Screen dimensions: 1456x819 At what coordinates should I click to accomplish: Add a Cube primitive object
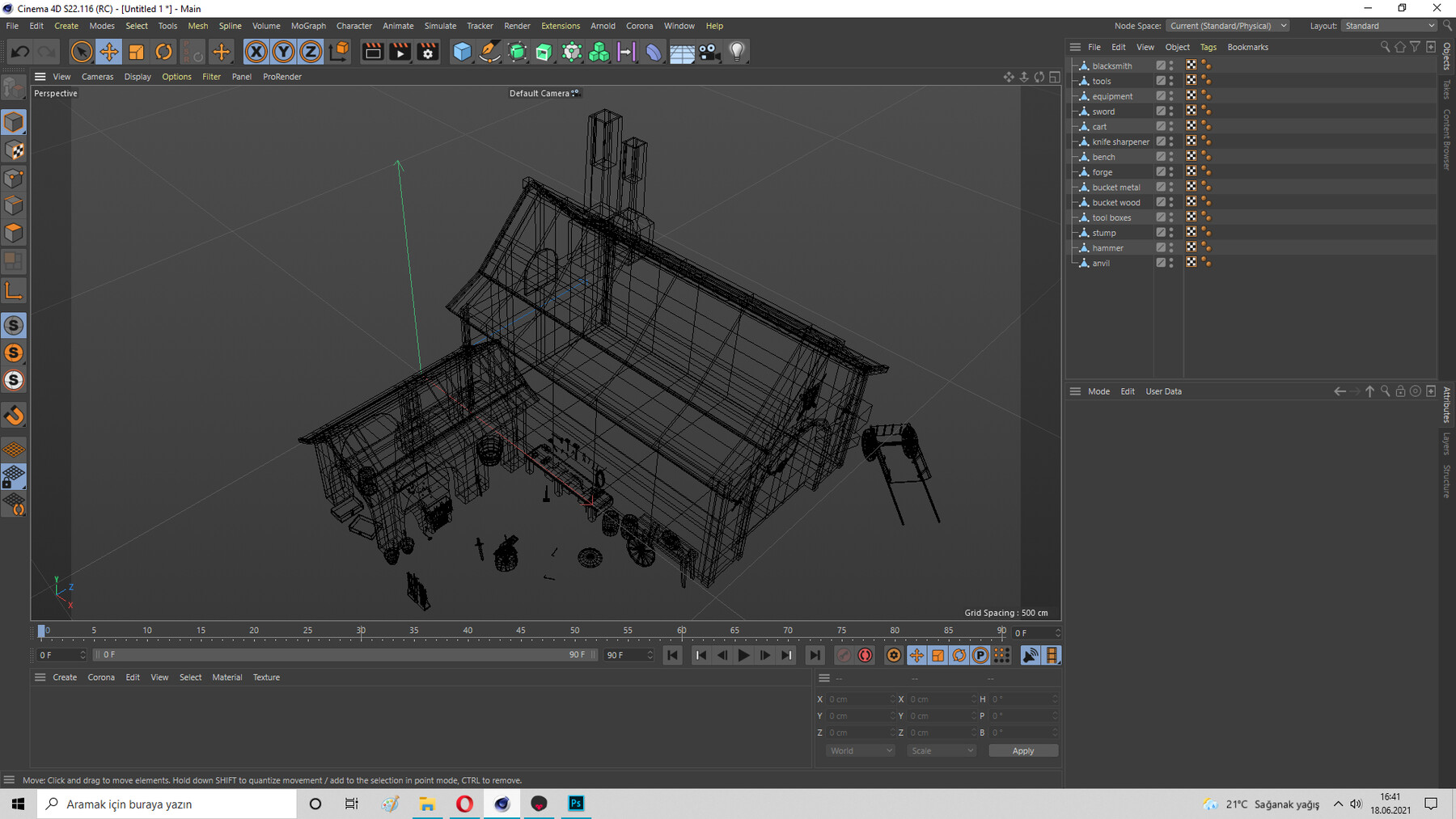462,53
